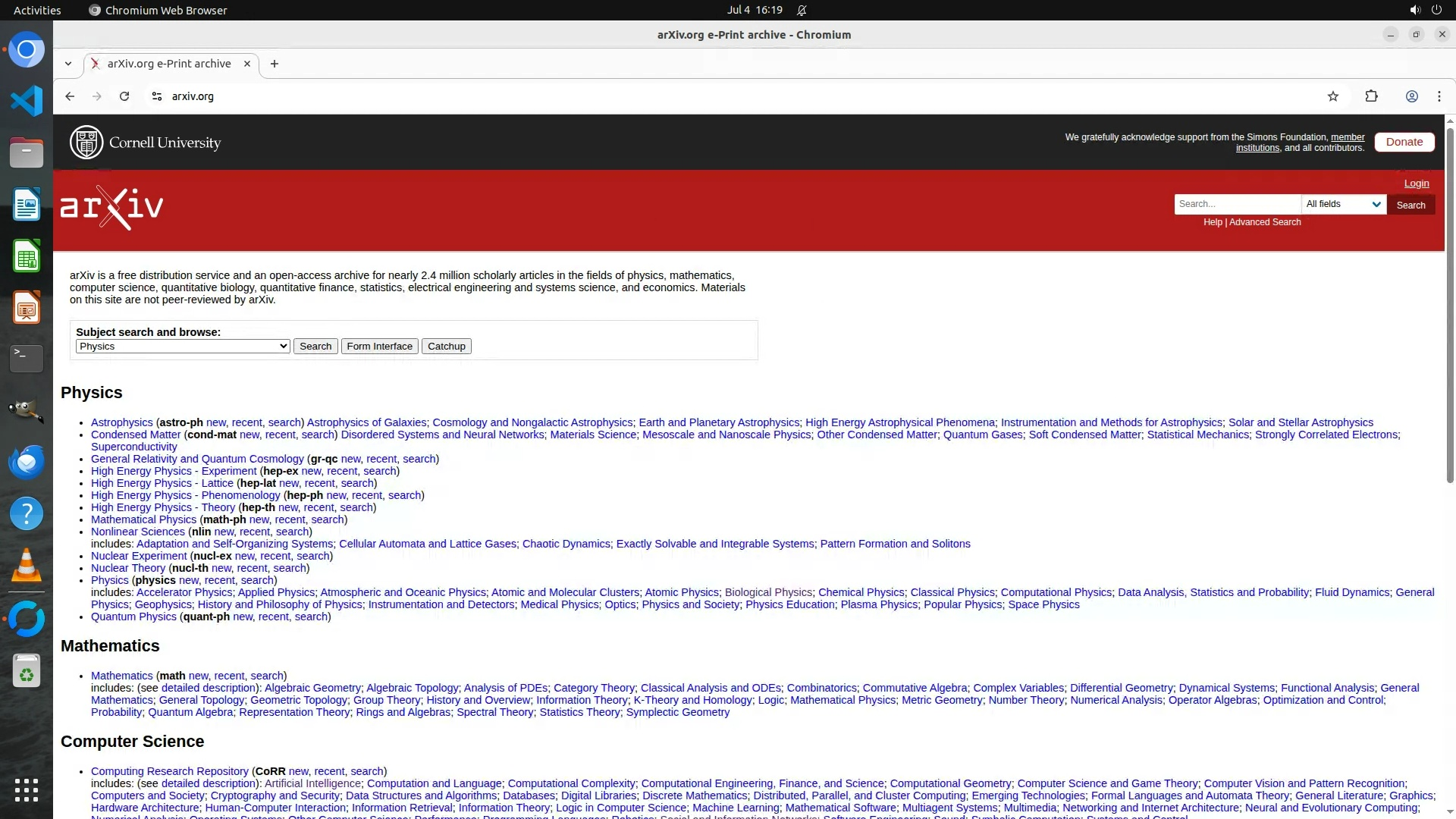View site information icon in address bar
The image size is (1456, 819).
click(x=156, y=96)
